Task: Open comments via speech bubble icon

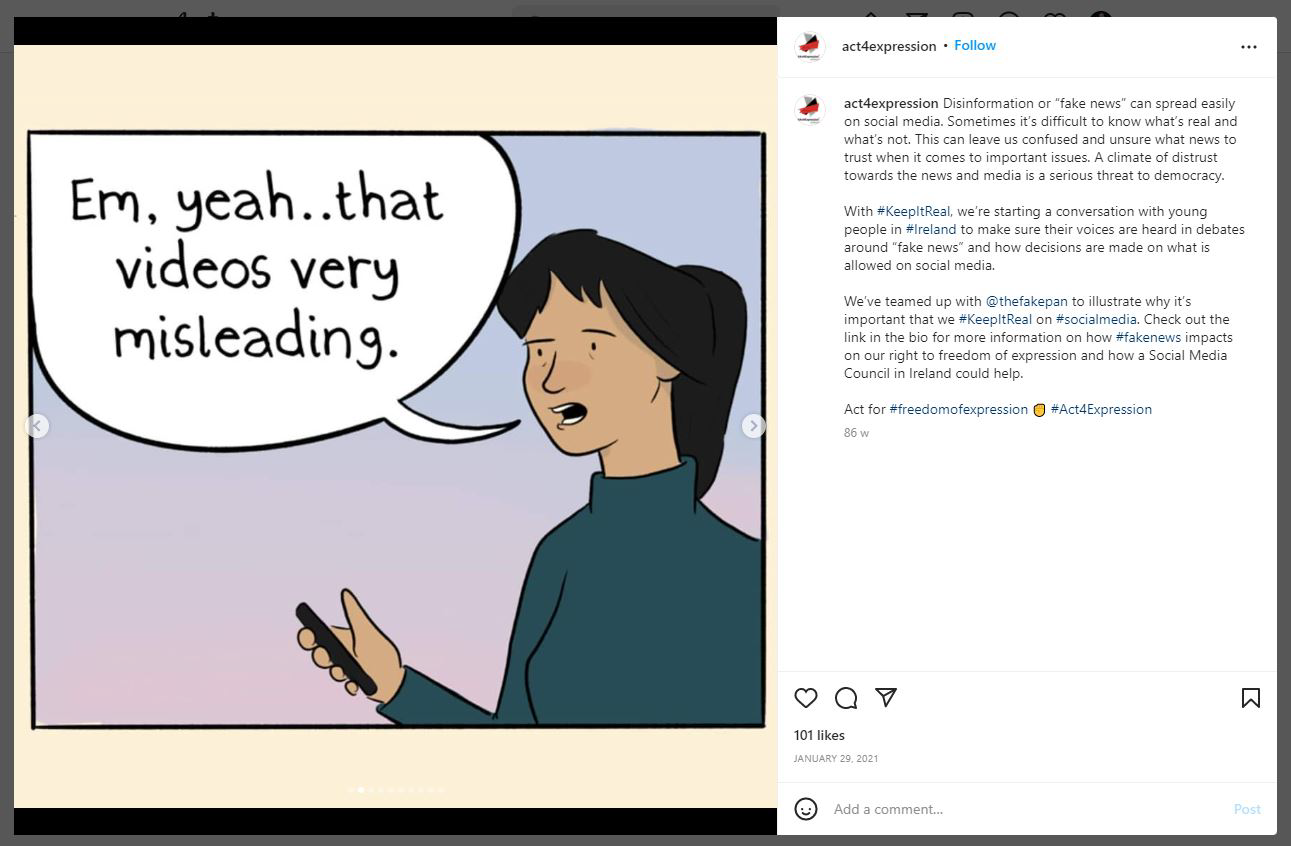Action: point(846,698)
